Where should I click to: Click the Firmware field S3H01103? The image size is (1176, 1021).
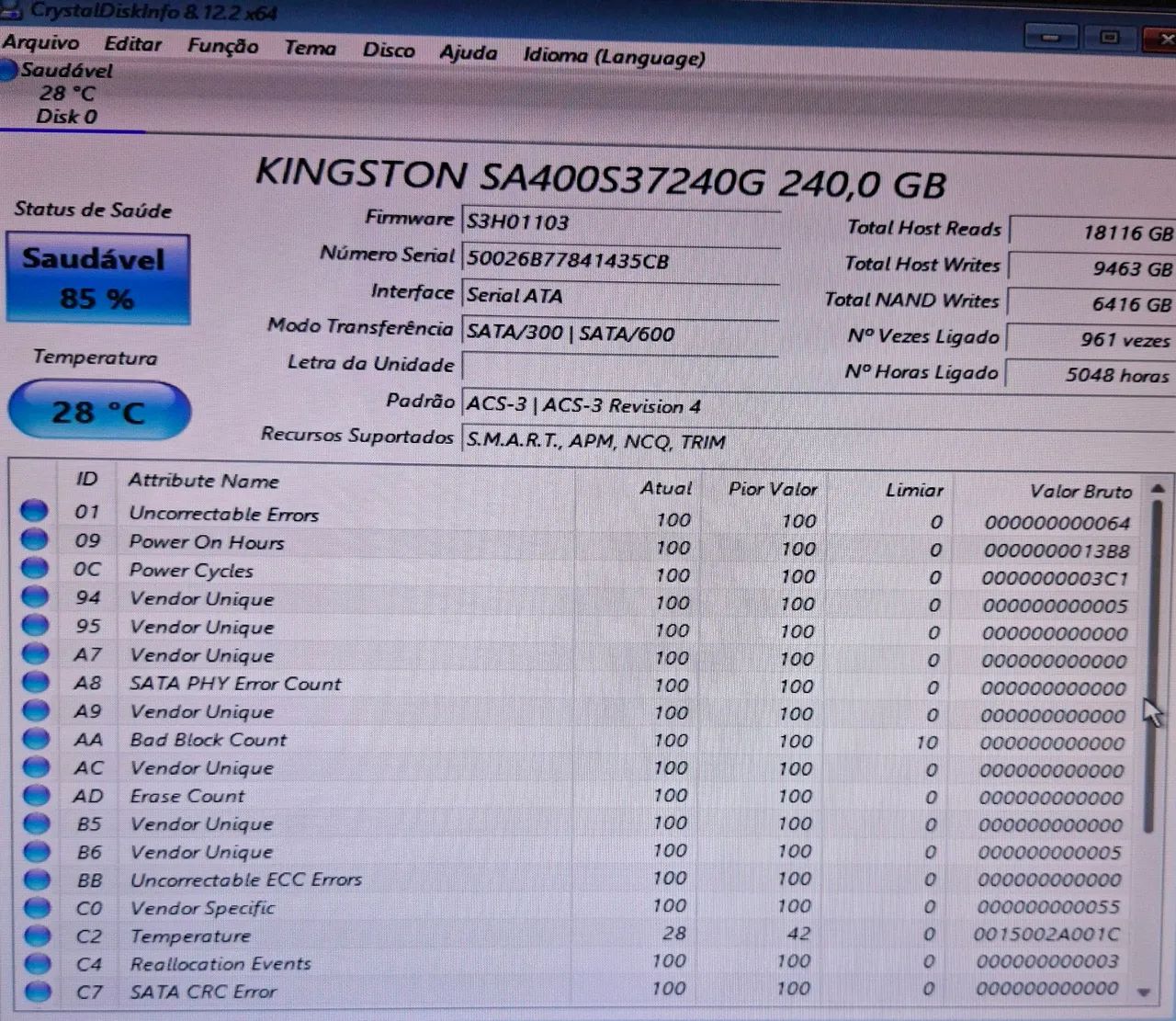(x=620, y=223)
